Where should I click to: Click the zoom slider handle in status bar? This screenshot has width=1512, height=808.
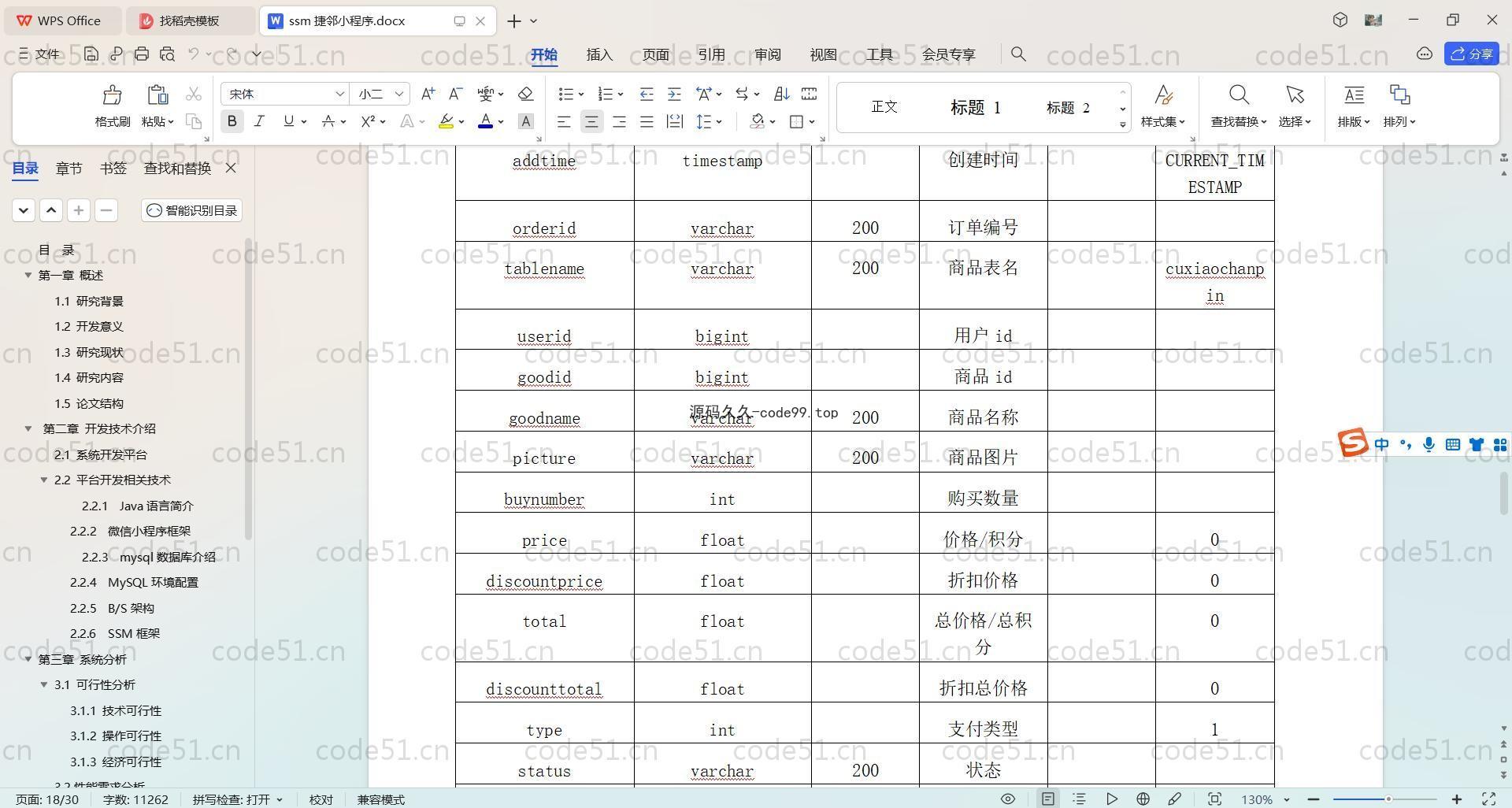pos(1388,799)
